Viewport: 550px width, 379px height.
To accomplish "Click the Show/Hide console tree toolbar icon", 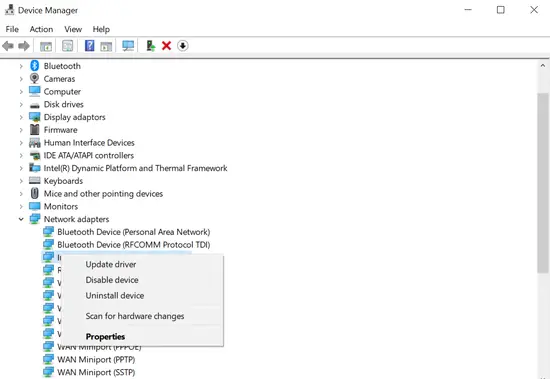I will tap(46, 46).
